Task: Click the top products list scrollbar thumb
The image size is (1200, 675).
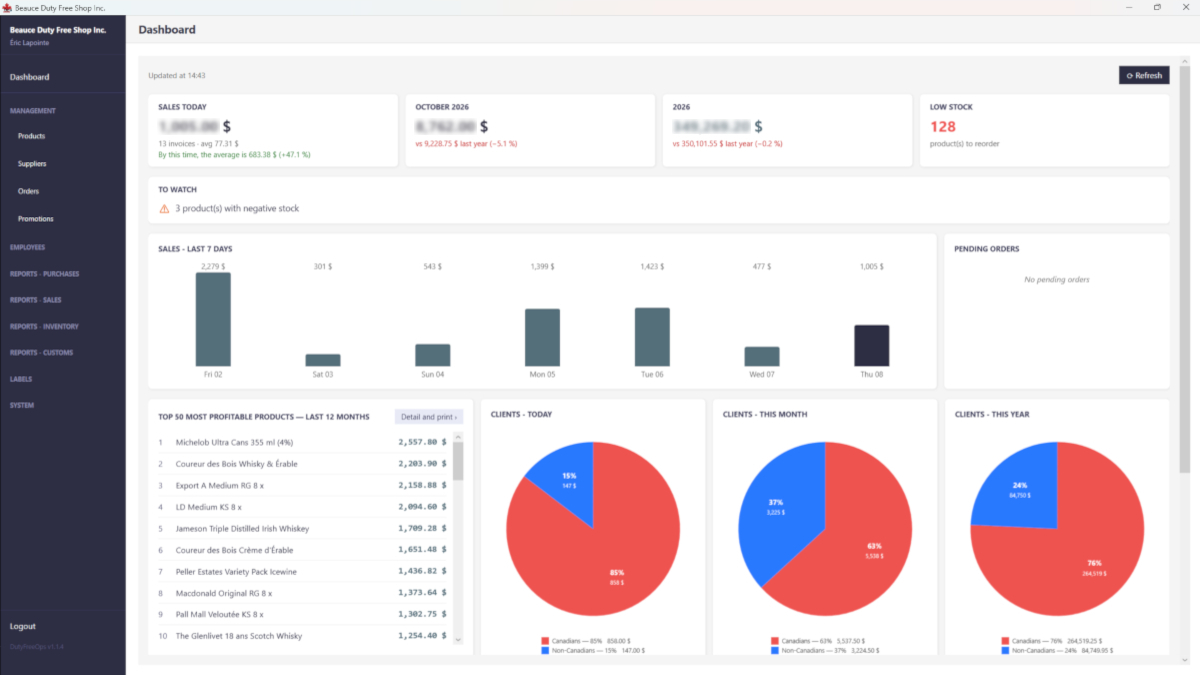Action: point(458,461)
